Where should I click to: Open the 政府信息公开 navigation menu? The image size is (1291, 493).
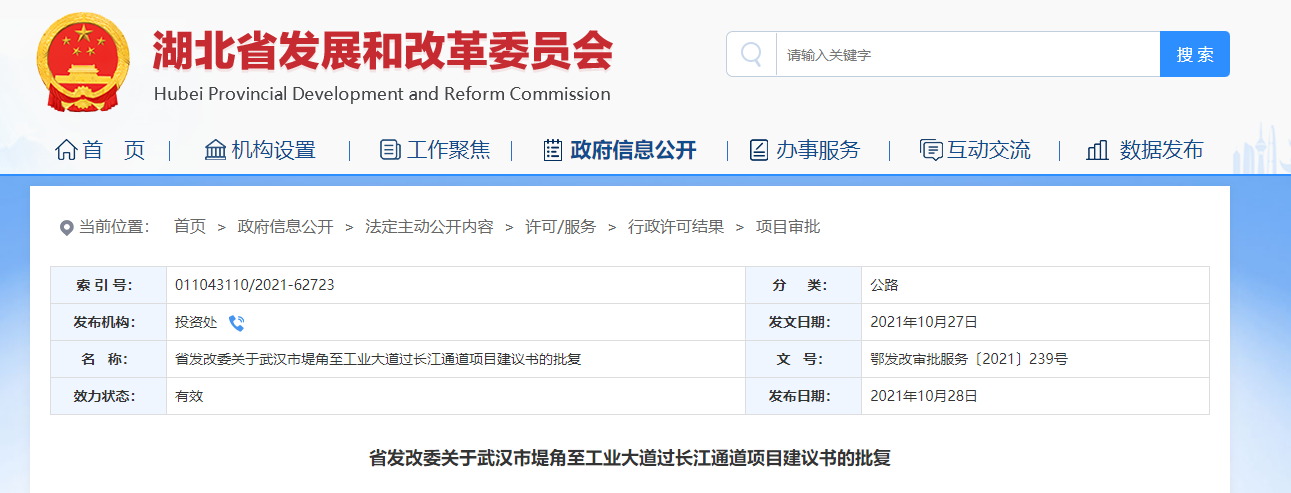pyautogui.click(x=633, y=150)
